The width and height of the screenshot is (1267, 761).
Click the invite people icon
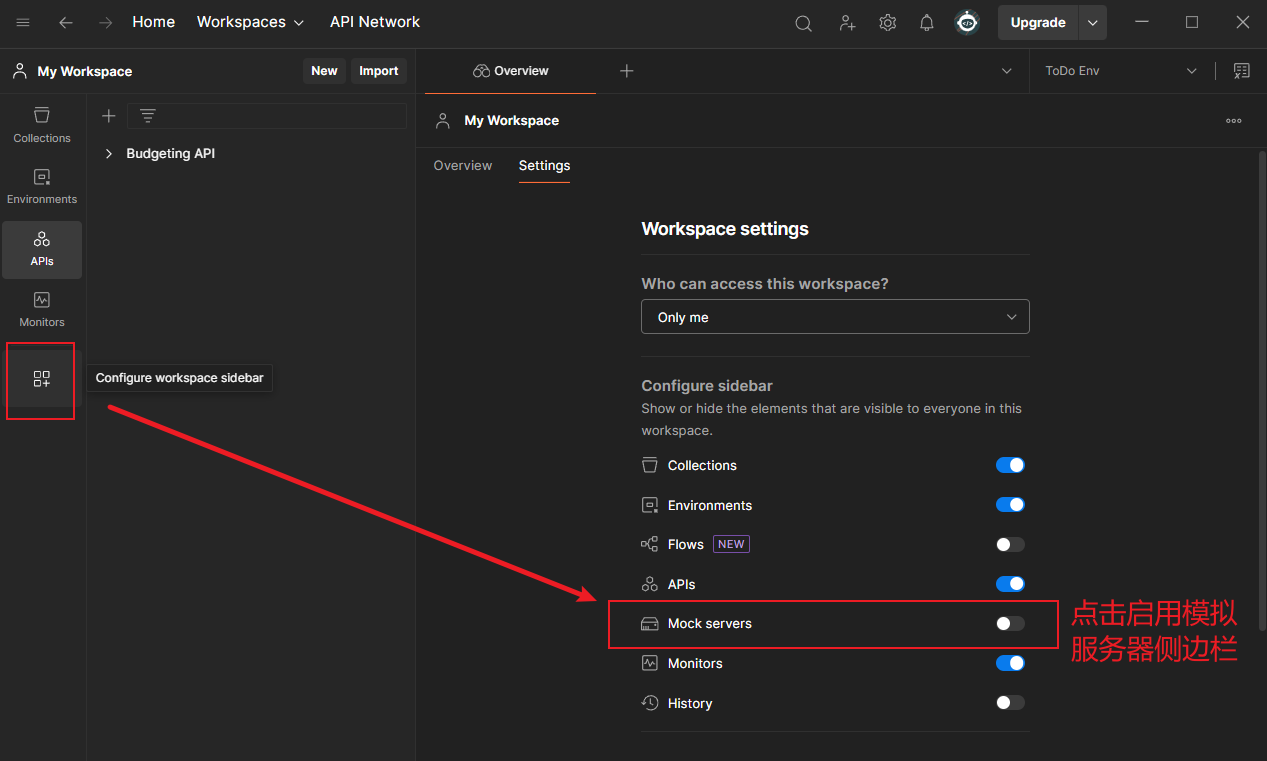point(847,22)
